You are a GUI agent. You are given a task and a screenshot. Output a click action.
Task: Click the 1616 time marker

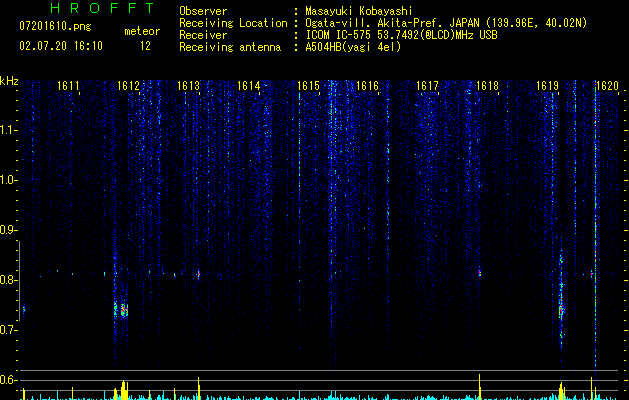pos(367,85)
